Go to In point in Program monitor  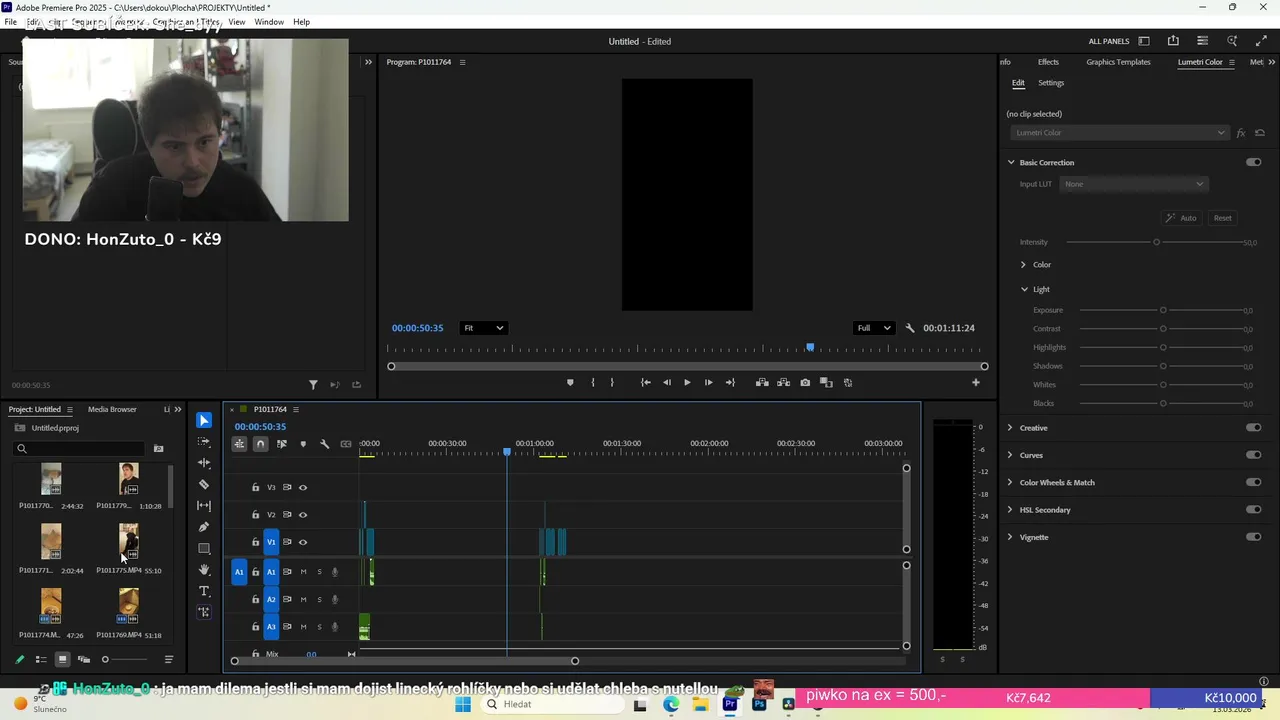pyautogui.click(x=645, y=383)
